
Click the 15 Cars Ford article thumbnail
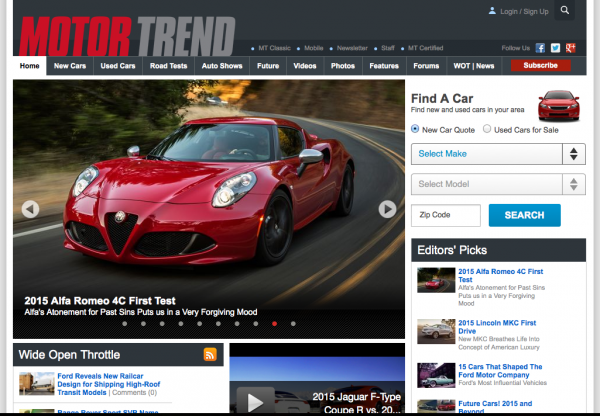[436, 375]
